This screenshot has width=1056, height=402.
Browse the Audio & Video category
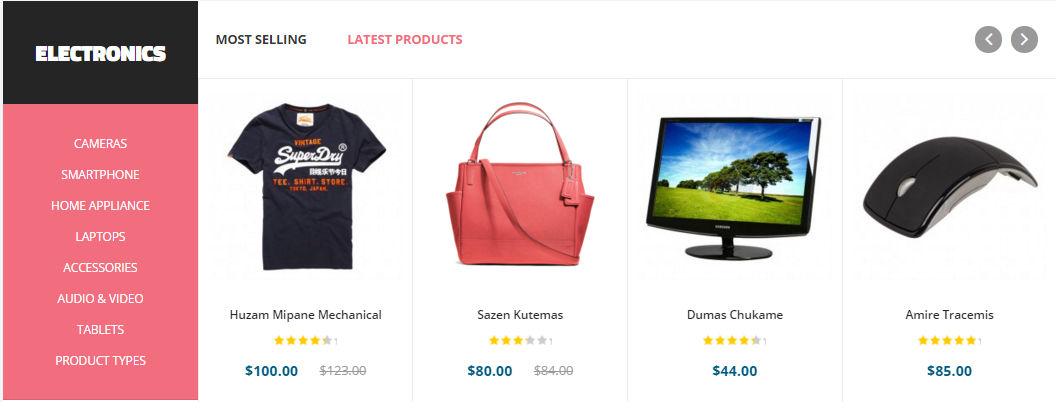pos(100,298)
